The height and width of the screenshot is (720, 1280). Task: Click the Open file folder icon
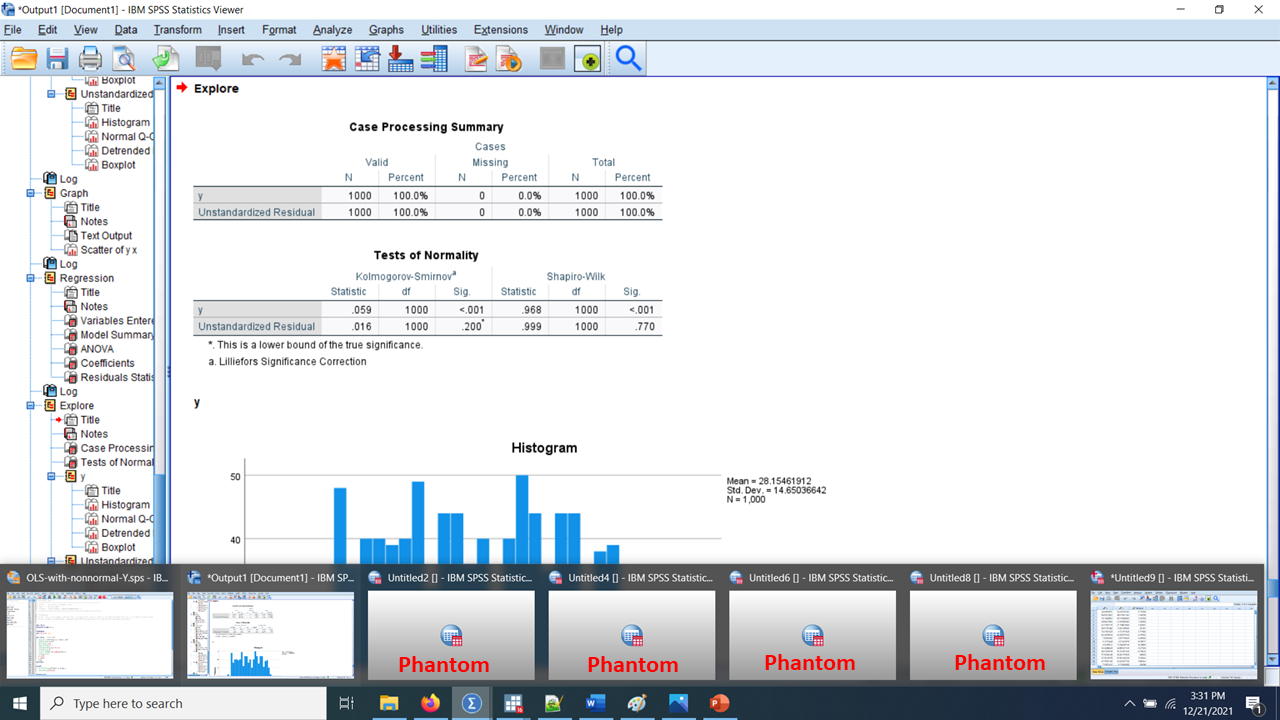pos(24,59)
